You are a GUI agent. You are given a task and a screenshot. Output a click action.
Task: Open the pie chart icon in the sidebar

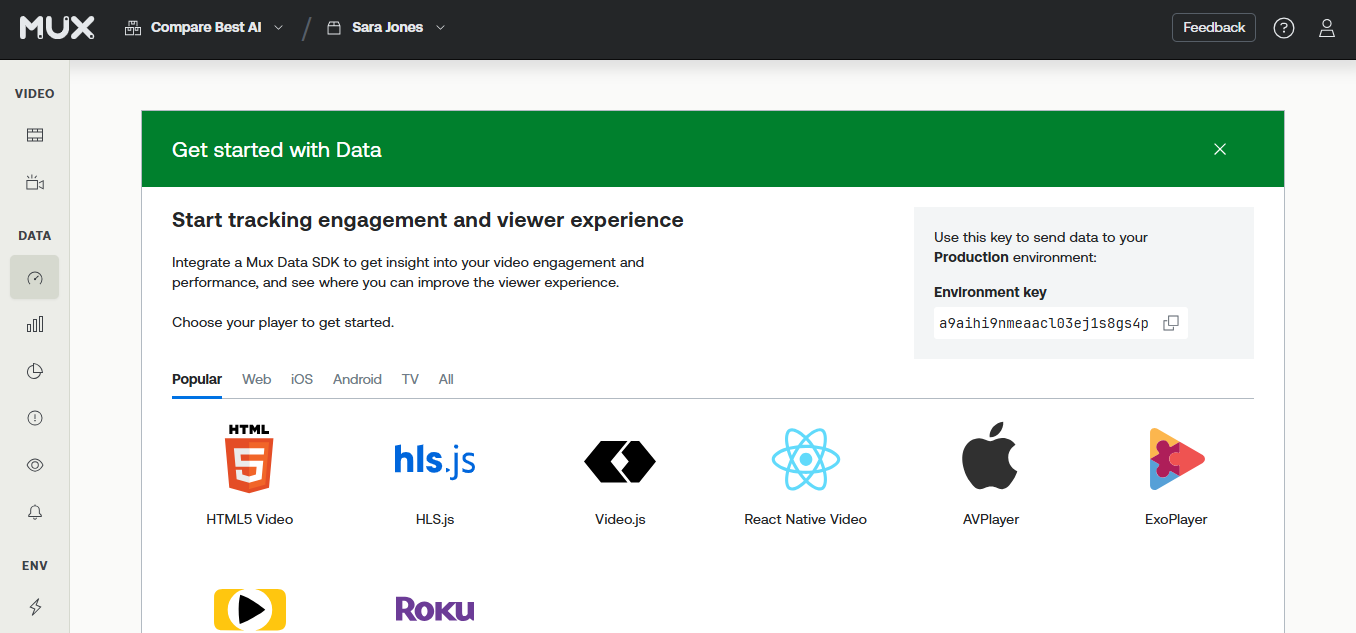pyautogui.click(x=35, y=371)
